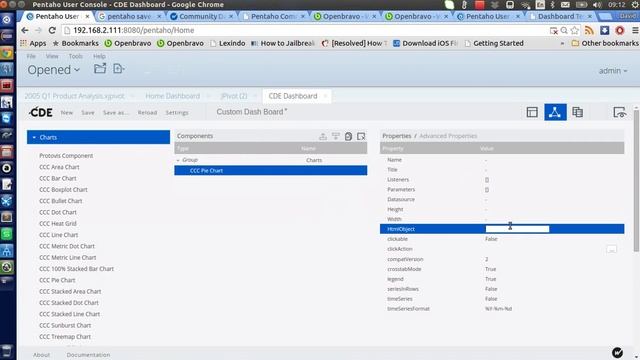Open the About link
Image resolution: width=640 pixels, height=360 pixels.
pos(42,355)
